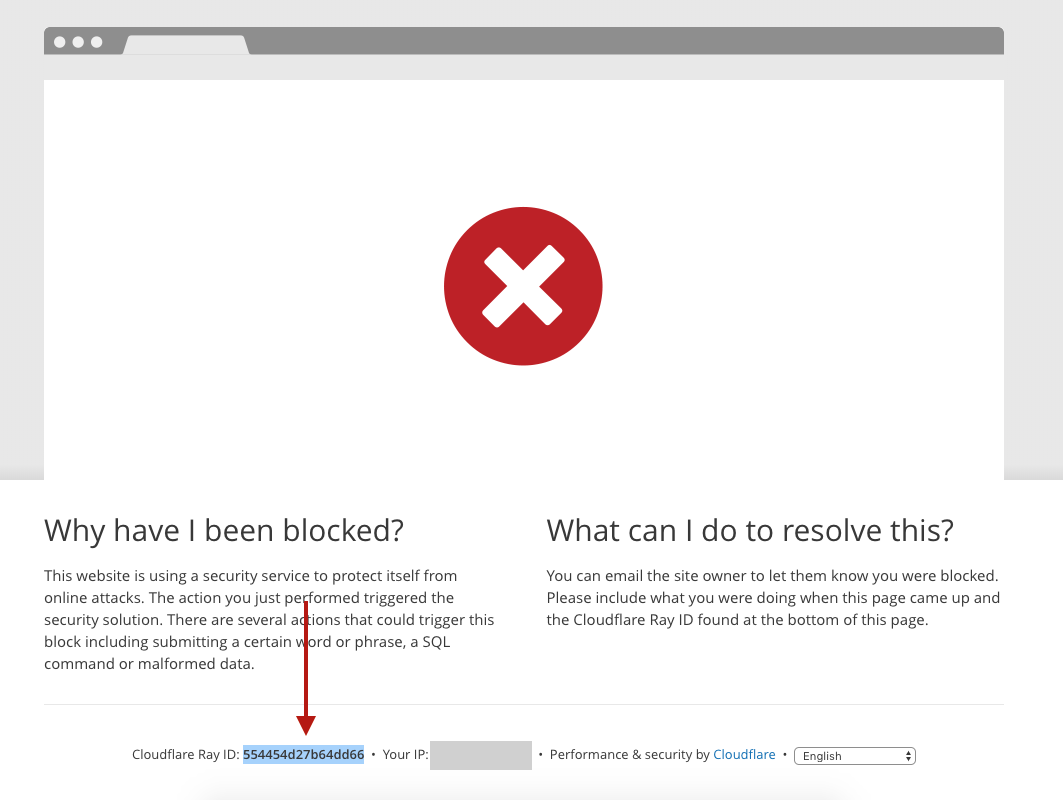Image resolution: width=1063 pixels, height=800 pixels.
Task: Click the paragraph starting "You can email the site owner"
Action: (x=773, y=598)
